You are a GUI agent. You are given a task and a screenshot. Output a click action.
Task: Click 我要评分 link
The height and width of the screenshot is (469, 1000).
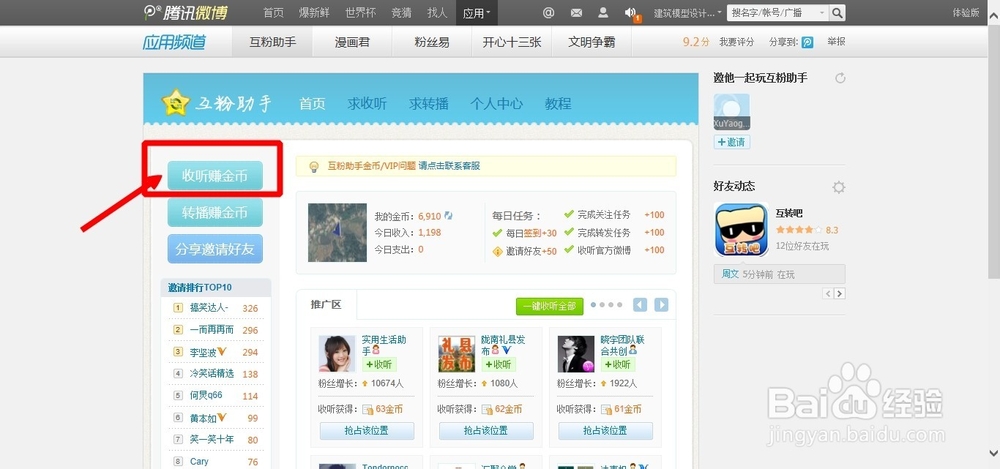[x=737, y=42]
